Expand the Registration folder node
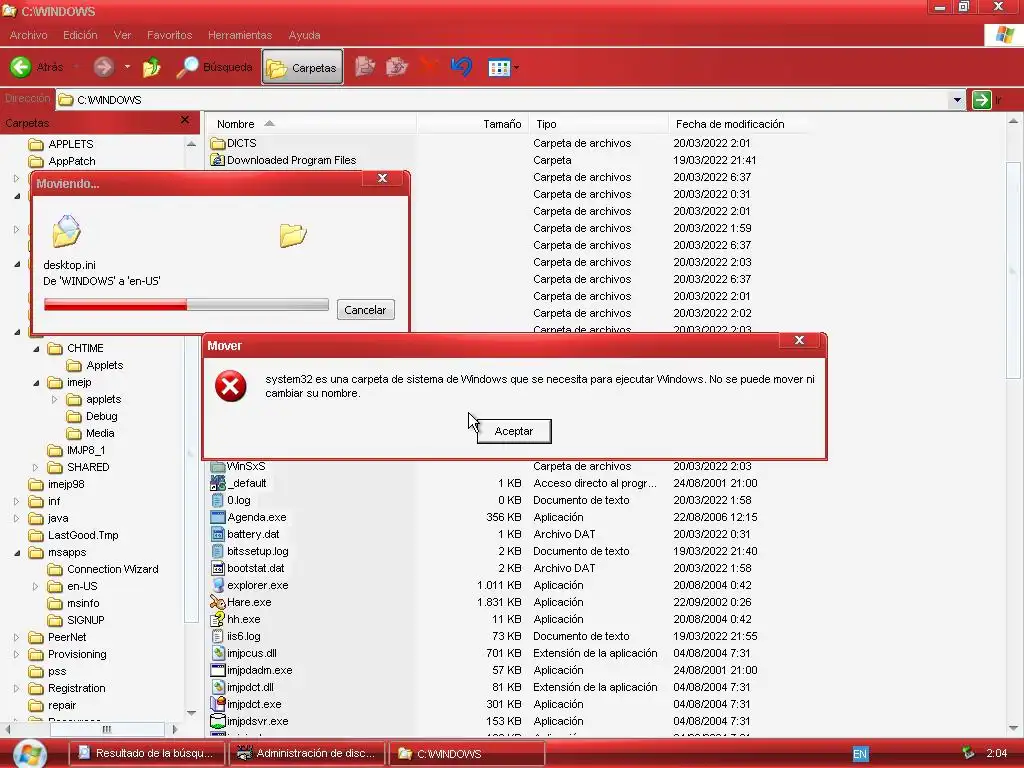The image size is (1024, 768). pos(16,688)
